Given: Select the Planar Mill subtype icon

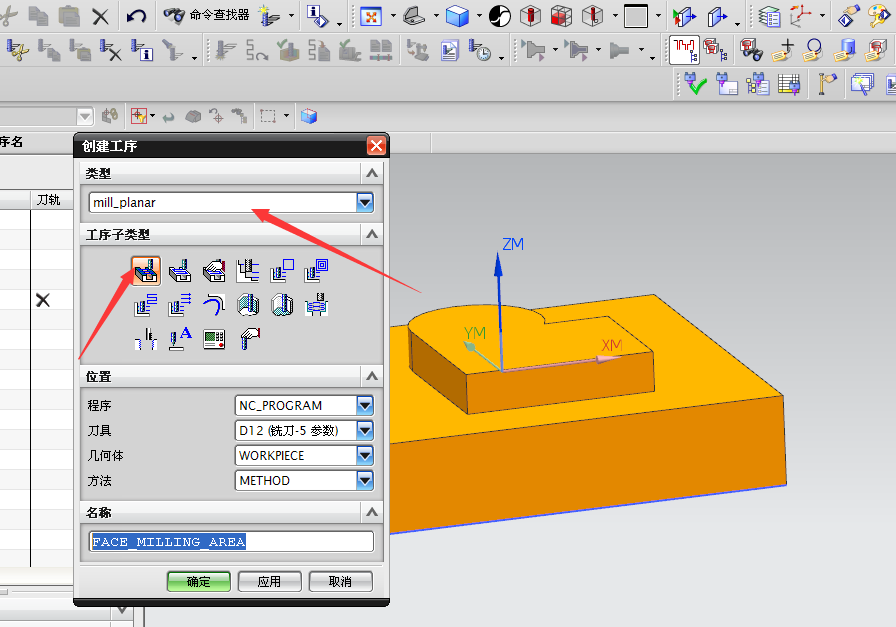Looking at the screenshot, I should coord(248,271).
